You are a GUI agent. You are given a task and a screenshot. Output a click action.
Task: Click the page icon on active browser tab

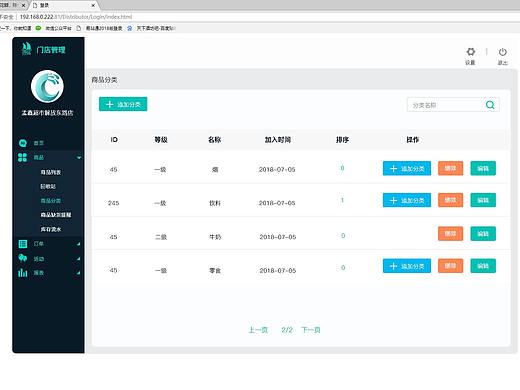coord(35,5)
